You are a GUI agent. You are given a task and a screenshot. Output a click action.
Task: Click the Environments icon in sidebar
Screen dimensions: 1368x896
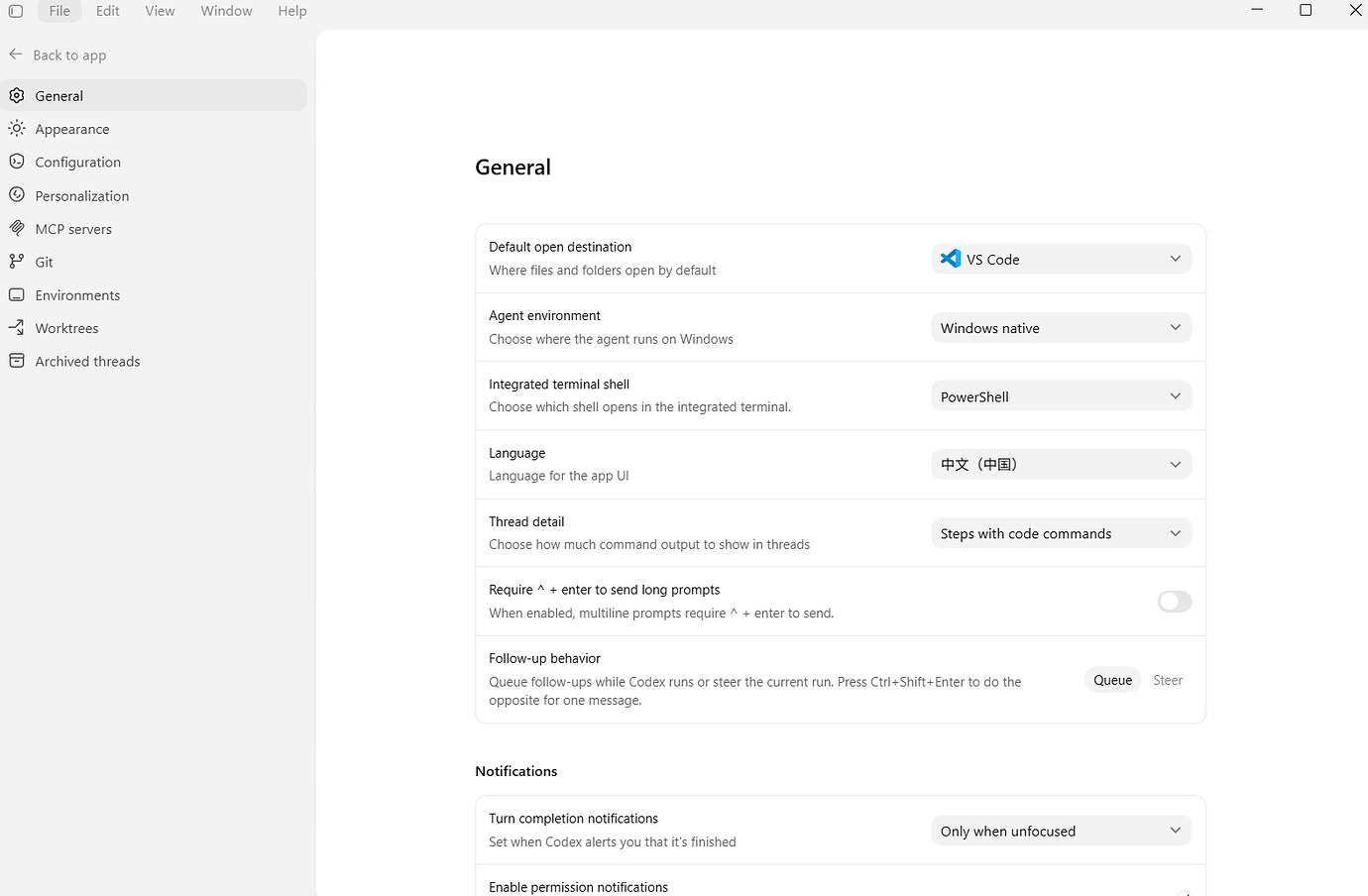(17, 294)
